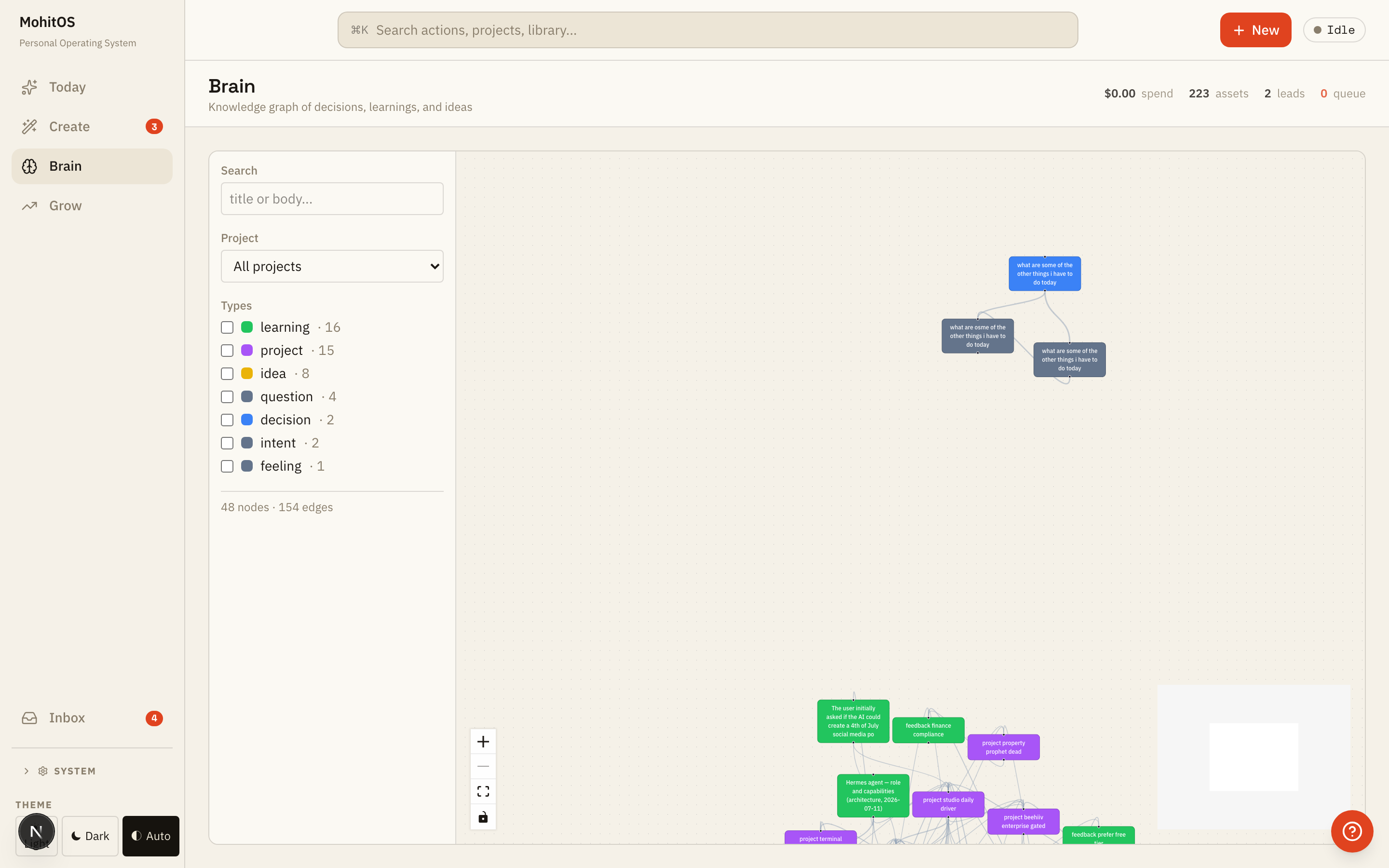Go to Create page
Viewport: 1389px width, 868px height.
coord(92,126)
